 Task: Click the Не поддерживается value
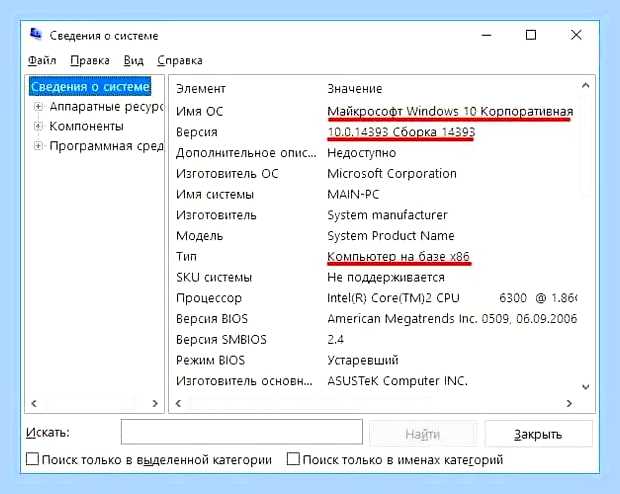pyautogui.click(x=386, y=278)
